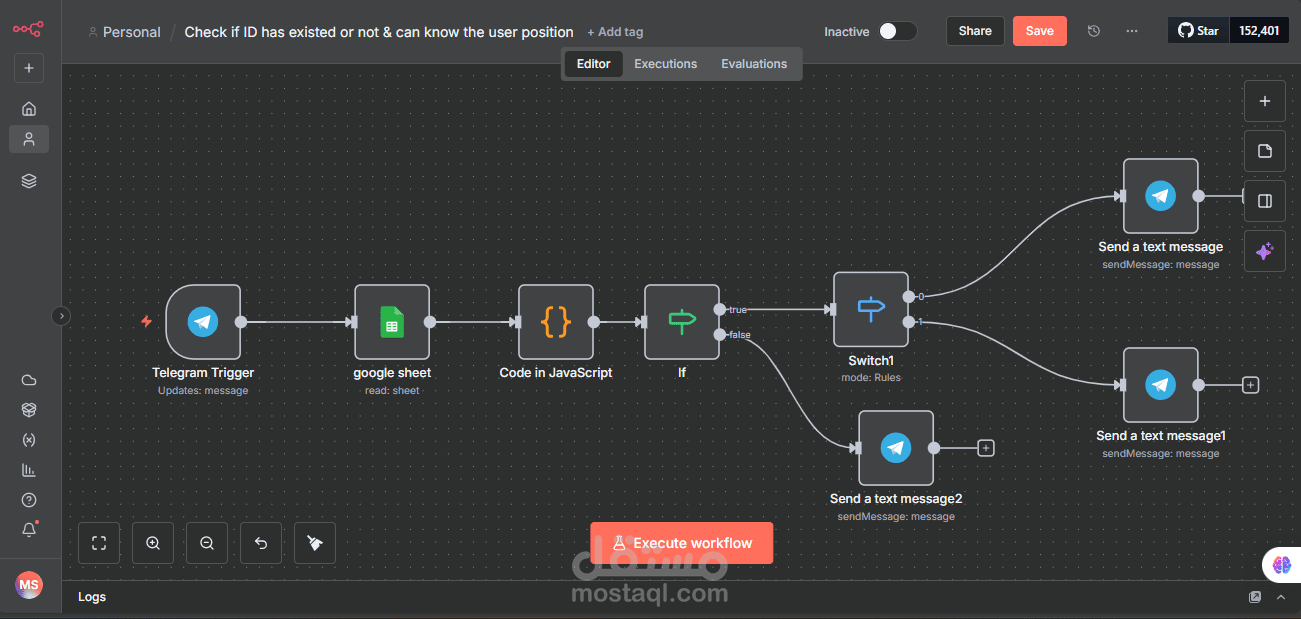Open the insights bar chart icon
This screenshot has width=1301, height=619.
click(x=29, y=470)
